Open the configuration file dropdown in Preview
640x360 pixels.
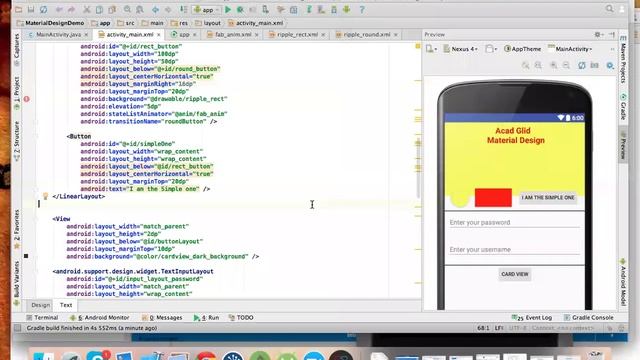click(x=431, y=49)
